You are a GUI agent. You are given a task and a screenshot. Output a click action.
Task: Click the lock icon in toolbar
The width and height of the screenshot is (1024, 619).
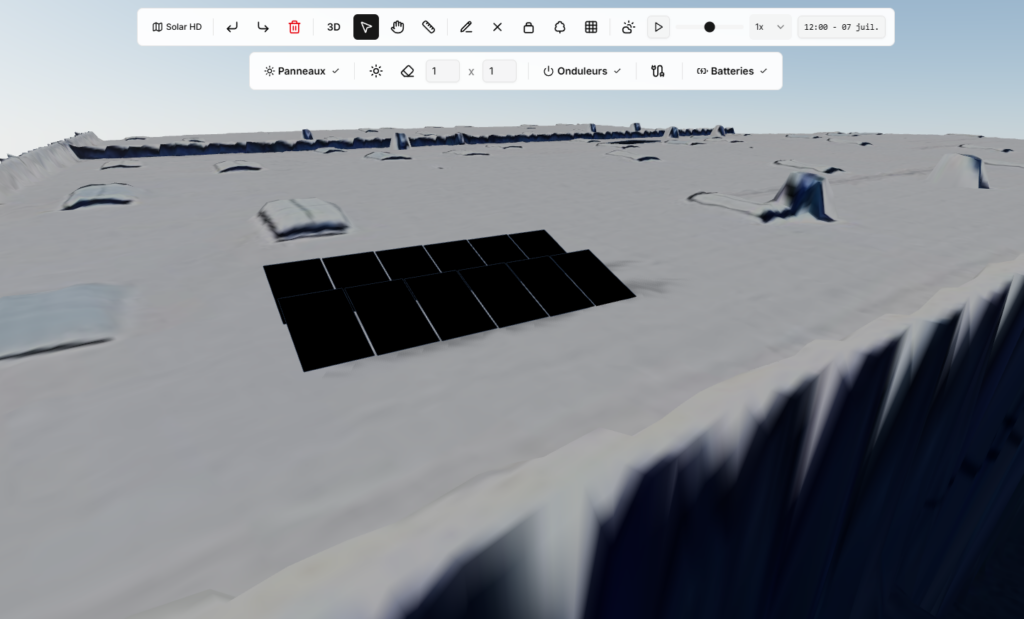pos(529,27)
